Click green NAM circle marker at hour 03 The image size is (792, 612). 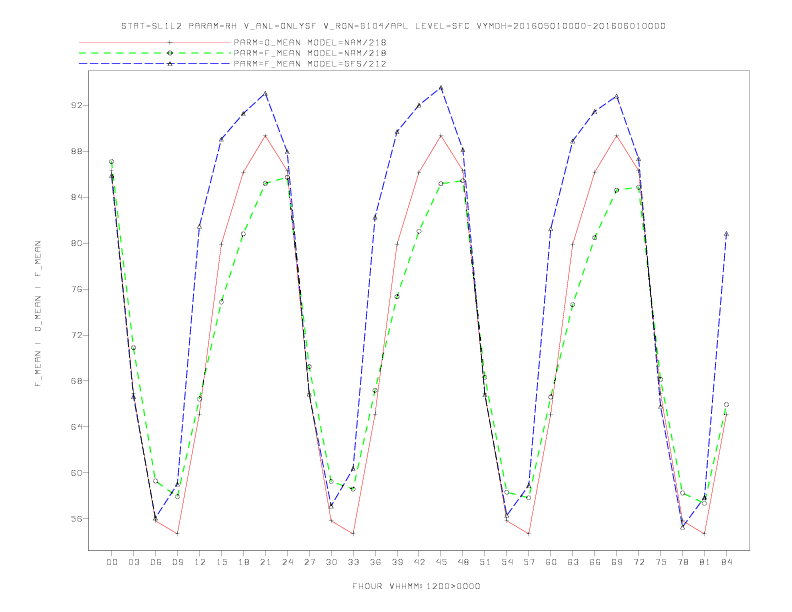pos(133,348)
